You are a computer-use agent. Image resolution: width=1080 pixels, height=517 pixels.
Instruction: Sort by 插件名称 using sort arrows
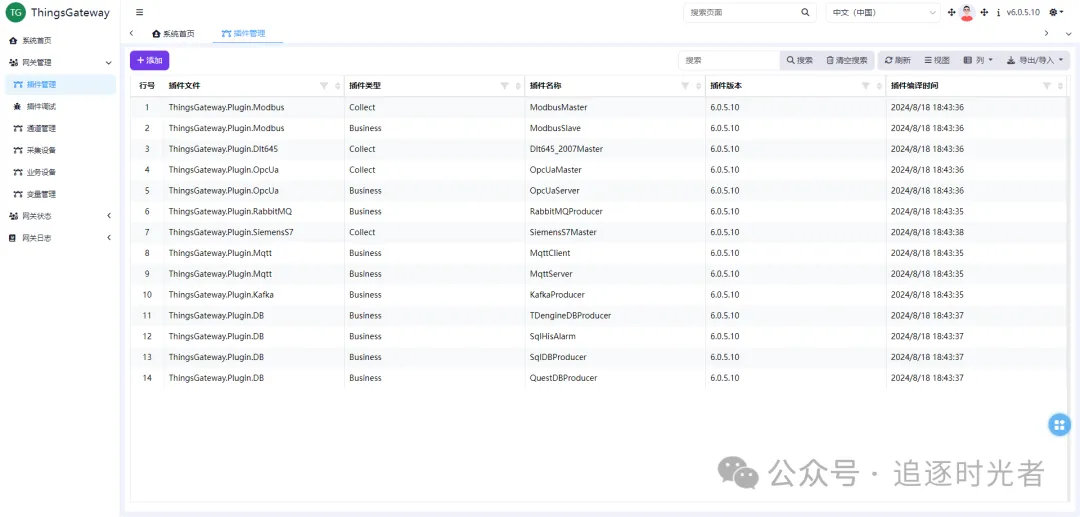[698, 86]
